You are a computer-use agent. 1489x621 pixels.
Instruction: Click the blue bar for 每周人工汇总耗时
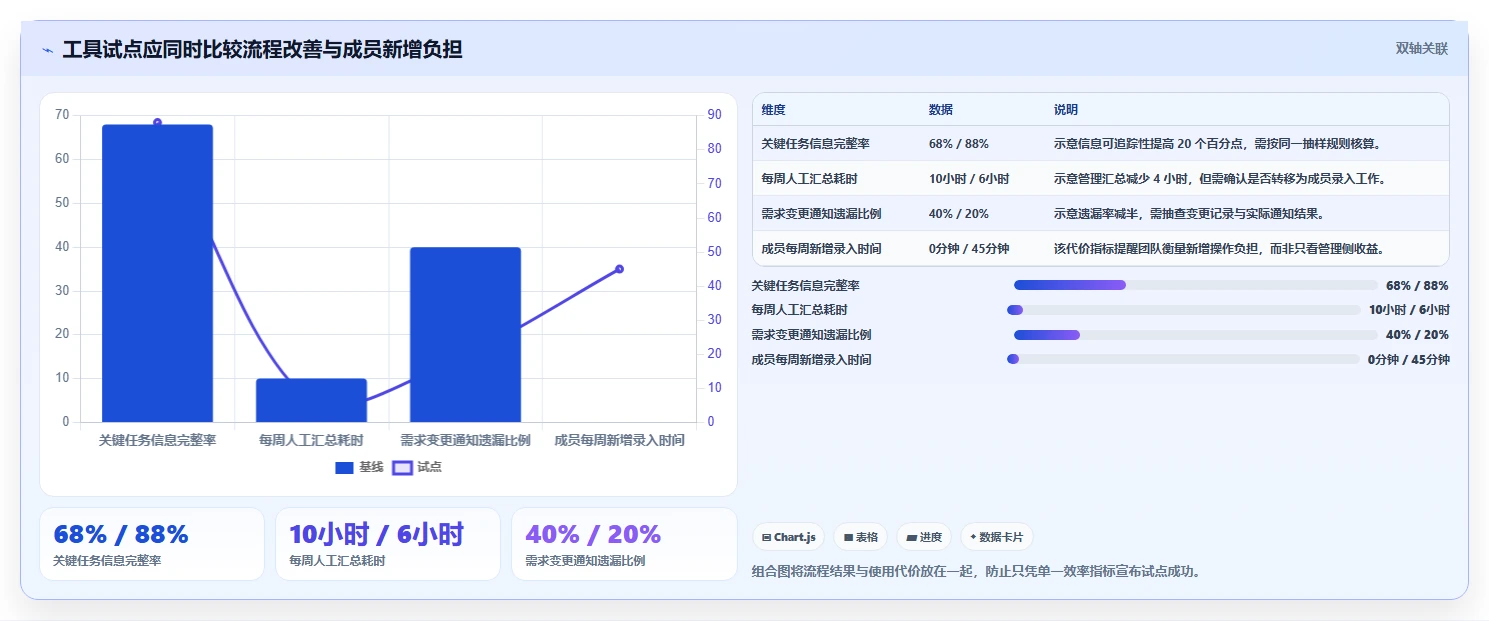[x=311, y=400]
